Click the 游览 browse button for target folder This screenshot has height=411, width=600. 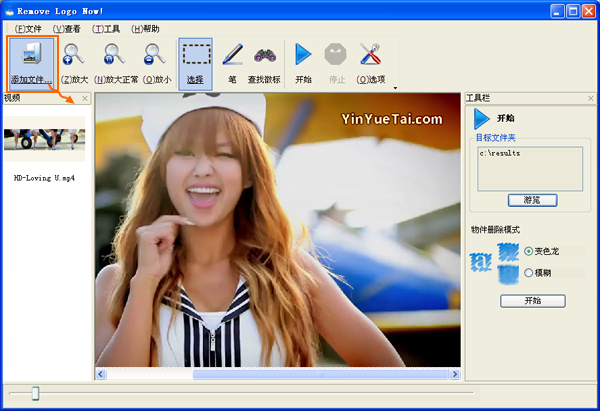[x=532, y=200]
